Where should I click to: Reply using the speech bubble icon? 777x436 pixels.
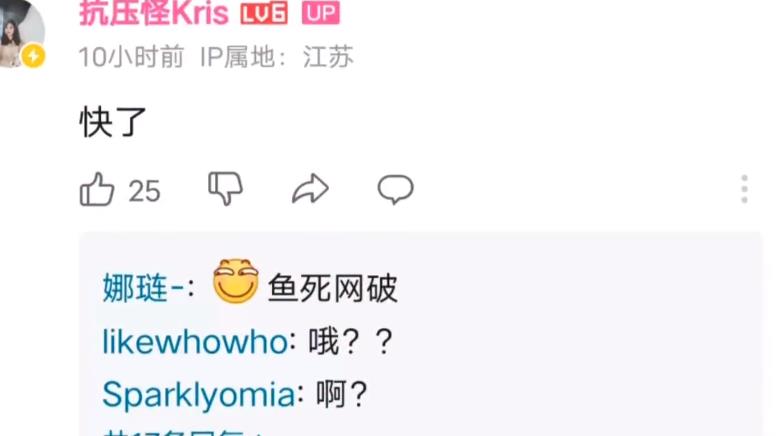(x=395, y=189)
